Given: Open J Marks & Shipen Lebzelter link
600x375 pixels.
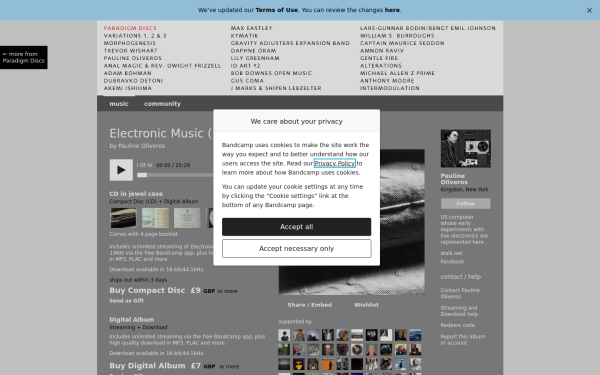Looking at the screenshot, I should [x=276, y=88].
